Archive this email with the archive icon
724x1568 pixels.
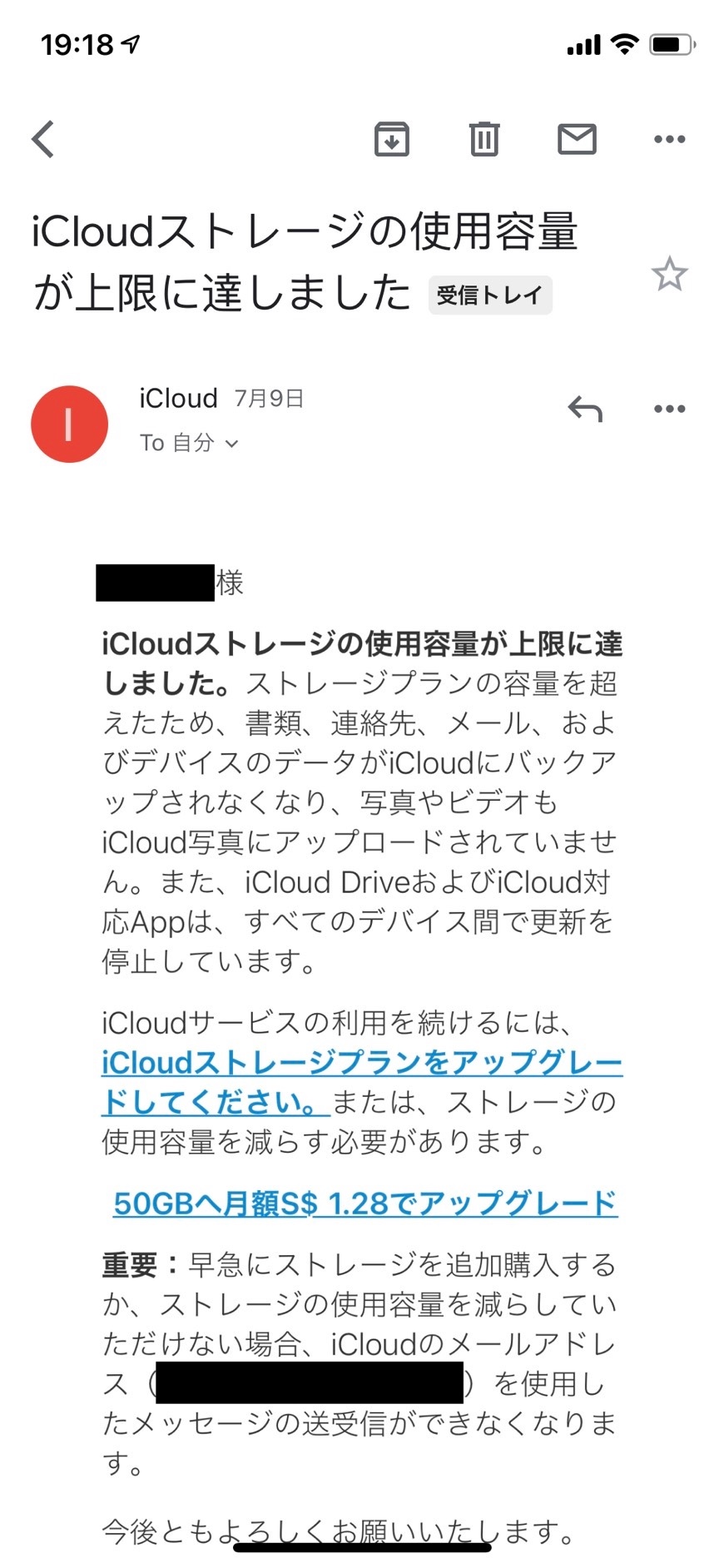pyautogui.click(x=391, y=139)
